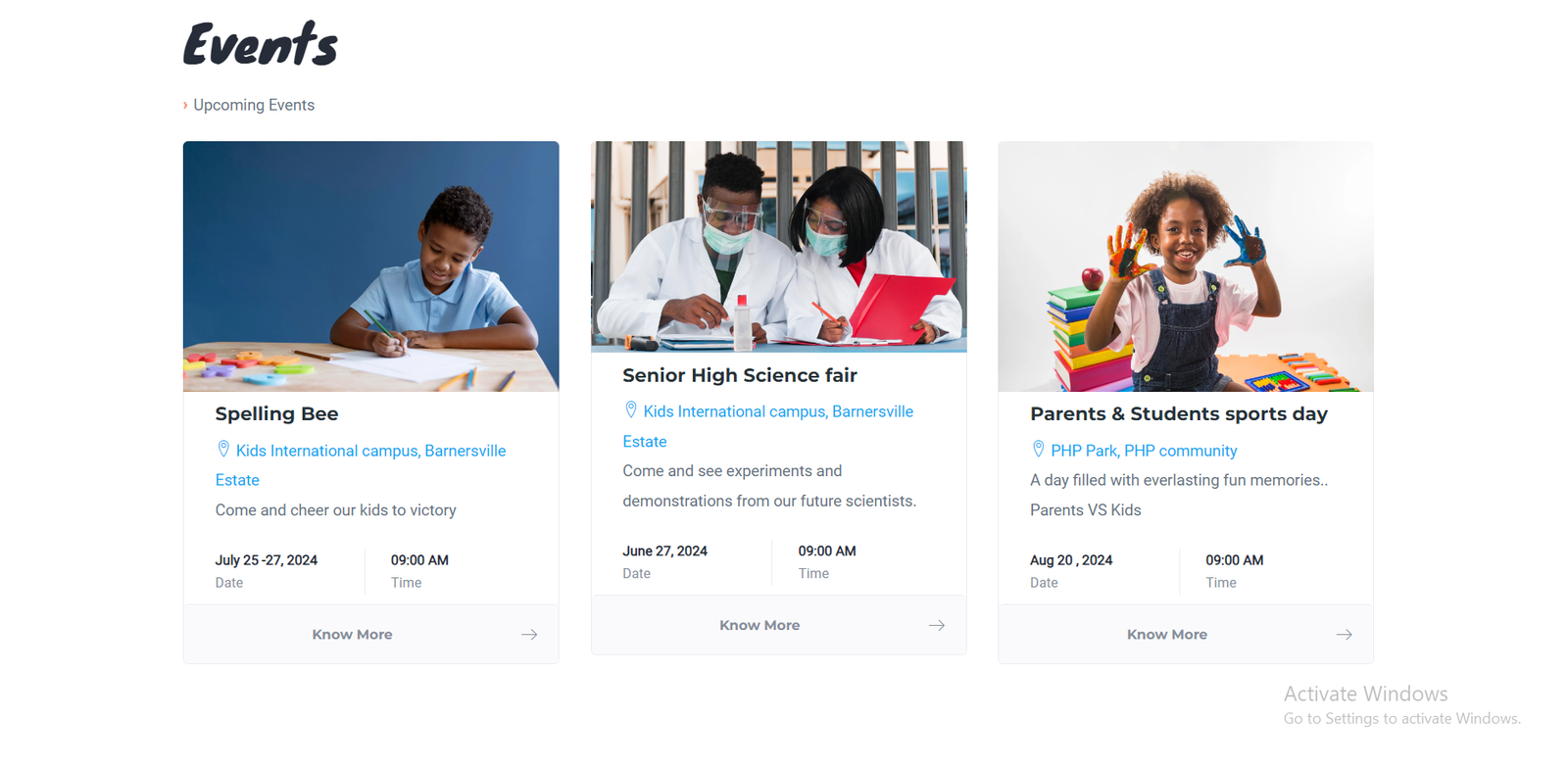The image size is (1568, 767).
Task: Open the Senior High Science fair title
Action: pyautogui.click(x=740, y=375)
